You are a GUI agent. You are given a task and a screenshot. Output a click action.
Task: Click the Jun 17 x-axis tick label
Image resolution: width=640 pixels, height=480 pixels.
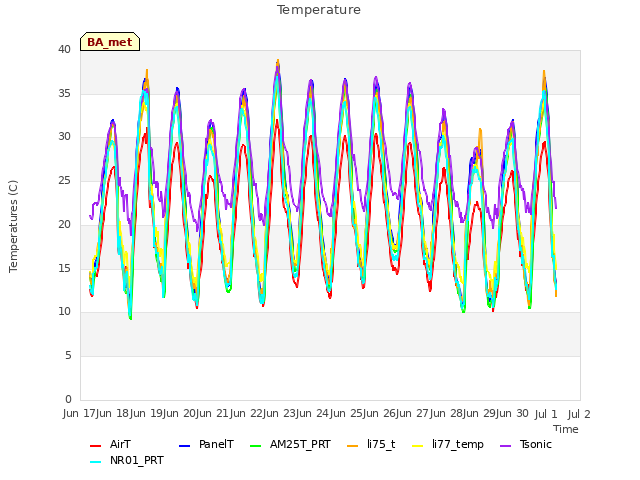point(80,413)
